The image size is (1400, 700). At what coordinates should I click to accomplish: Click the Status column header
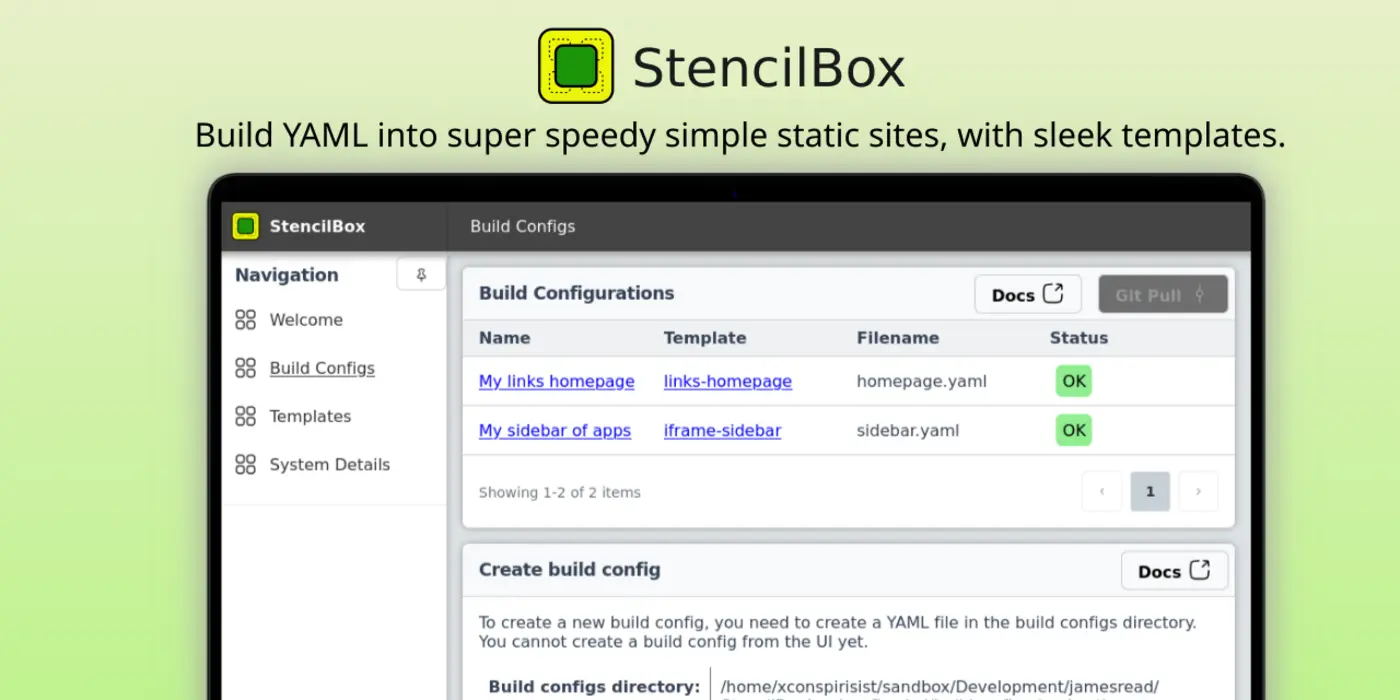[1079, 338]
